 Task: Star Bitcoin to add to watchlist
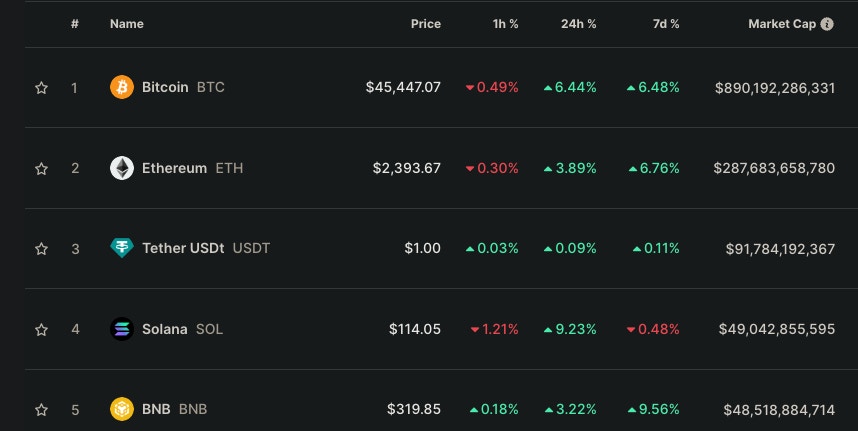click(41, 88)
